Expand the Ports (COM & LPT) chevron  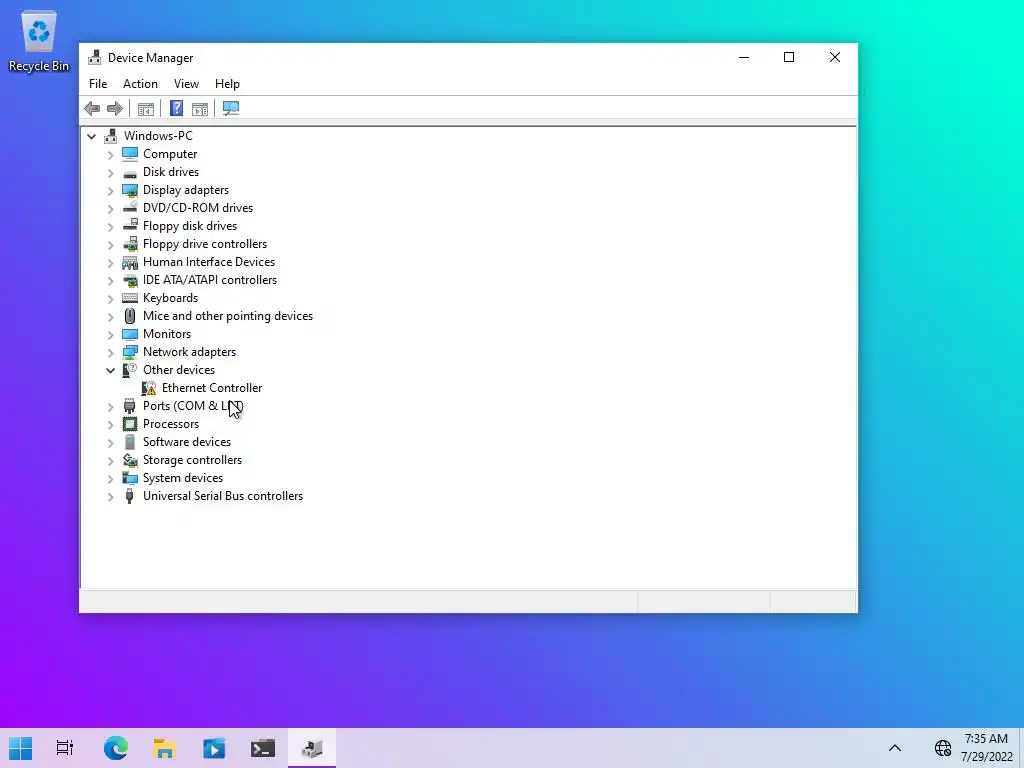[x=110, y=406]
